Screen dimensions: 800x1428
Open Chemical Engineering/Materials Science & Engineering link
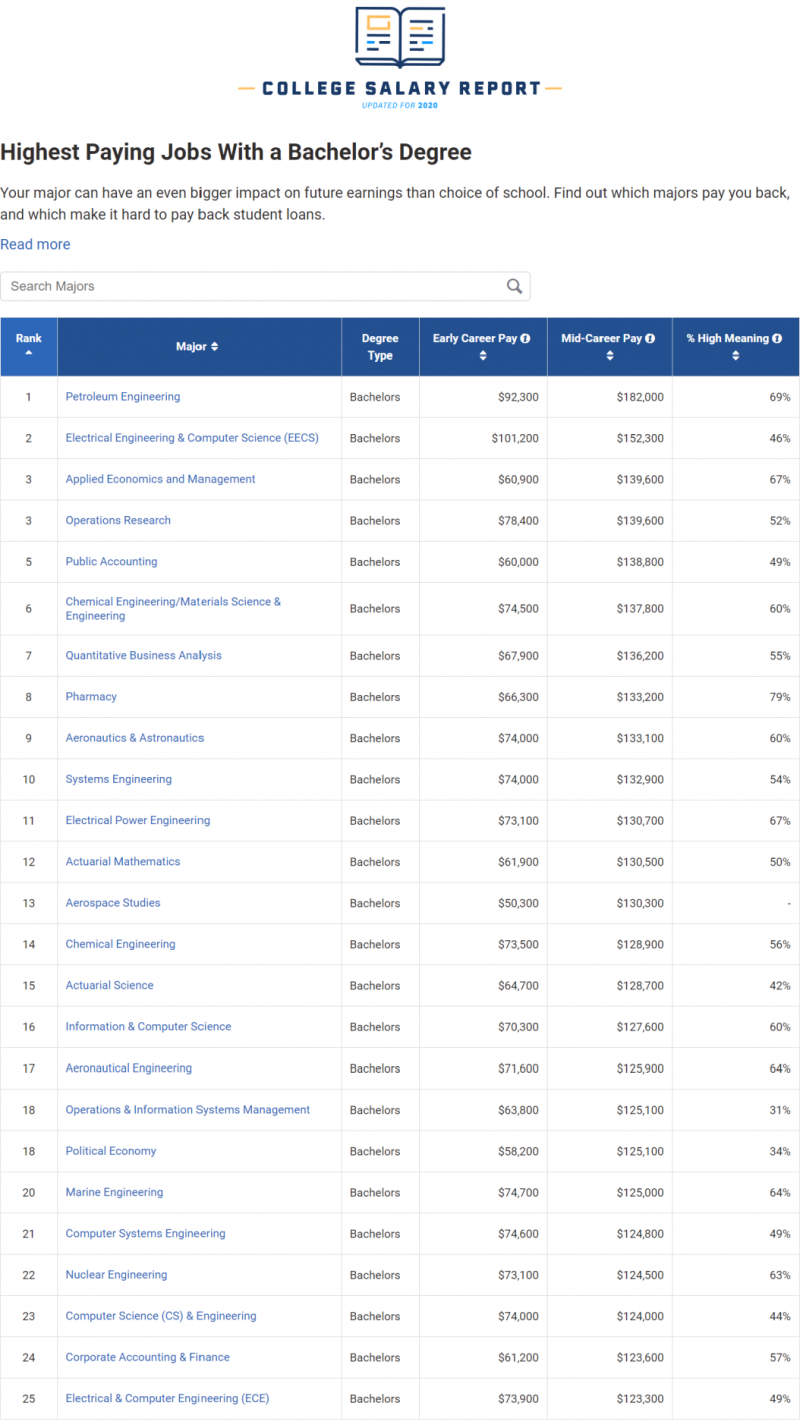pyautogui.click(x=173, y=609)
